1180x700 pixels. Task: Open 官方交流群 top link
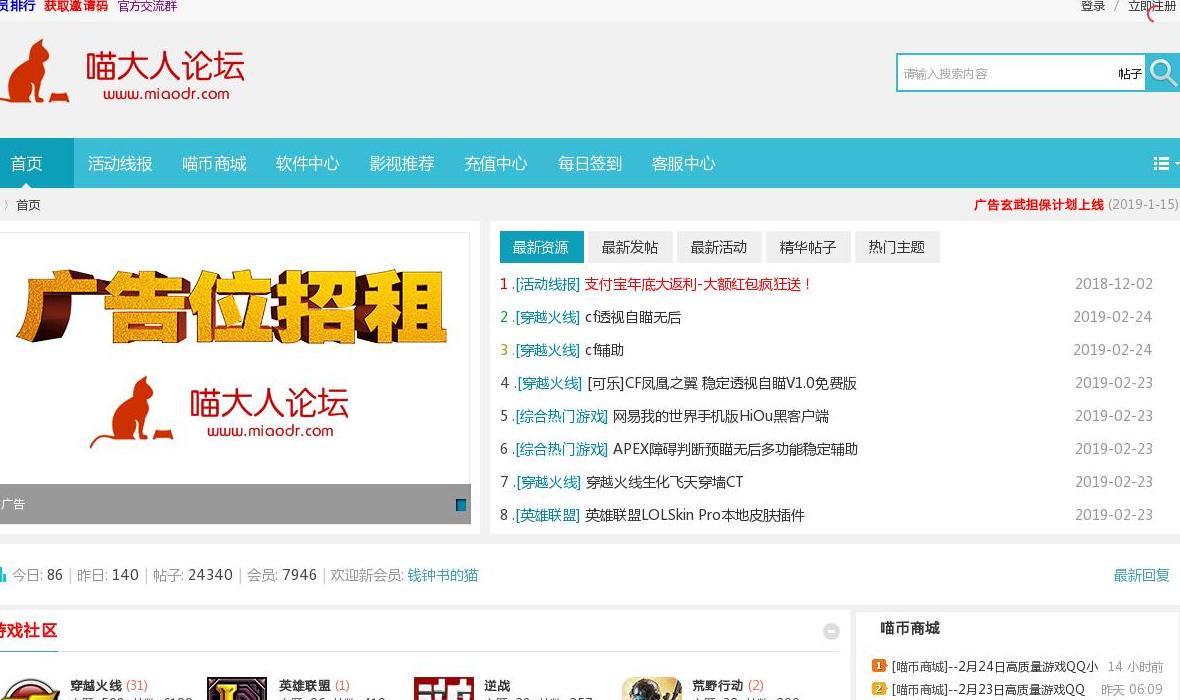click(x=148, y=6)
